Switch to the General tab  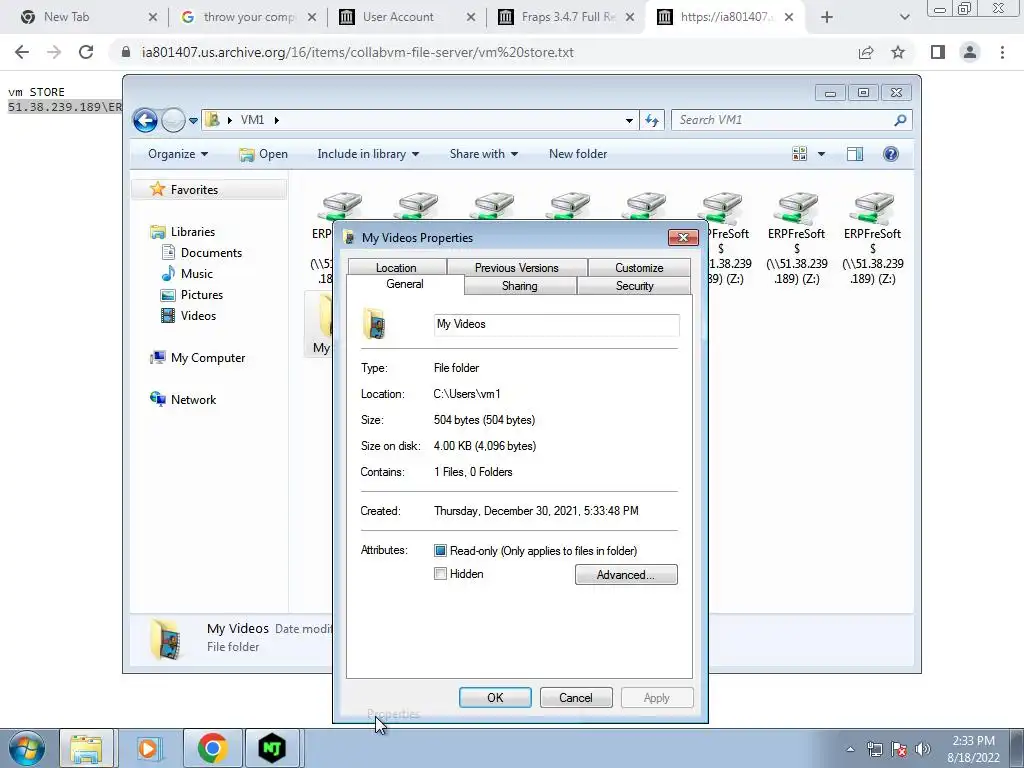405,284
